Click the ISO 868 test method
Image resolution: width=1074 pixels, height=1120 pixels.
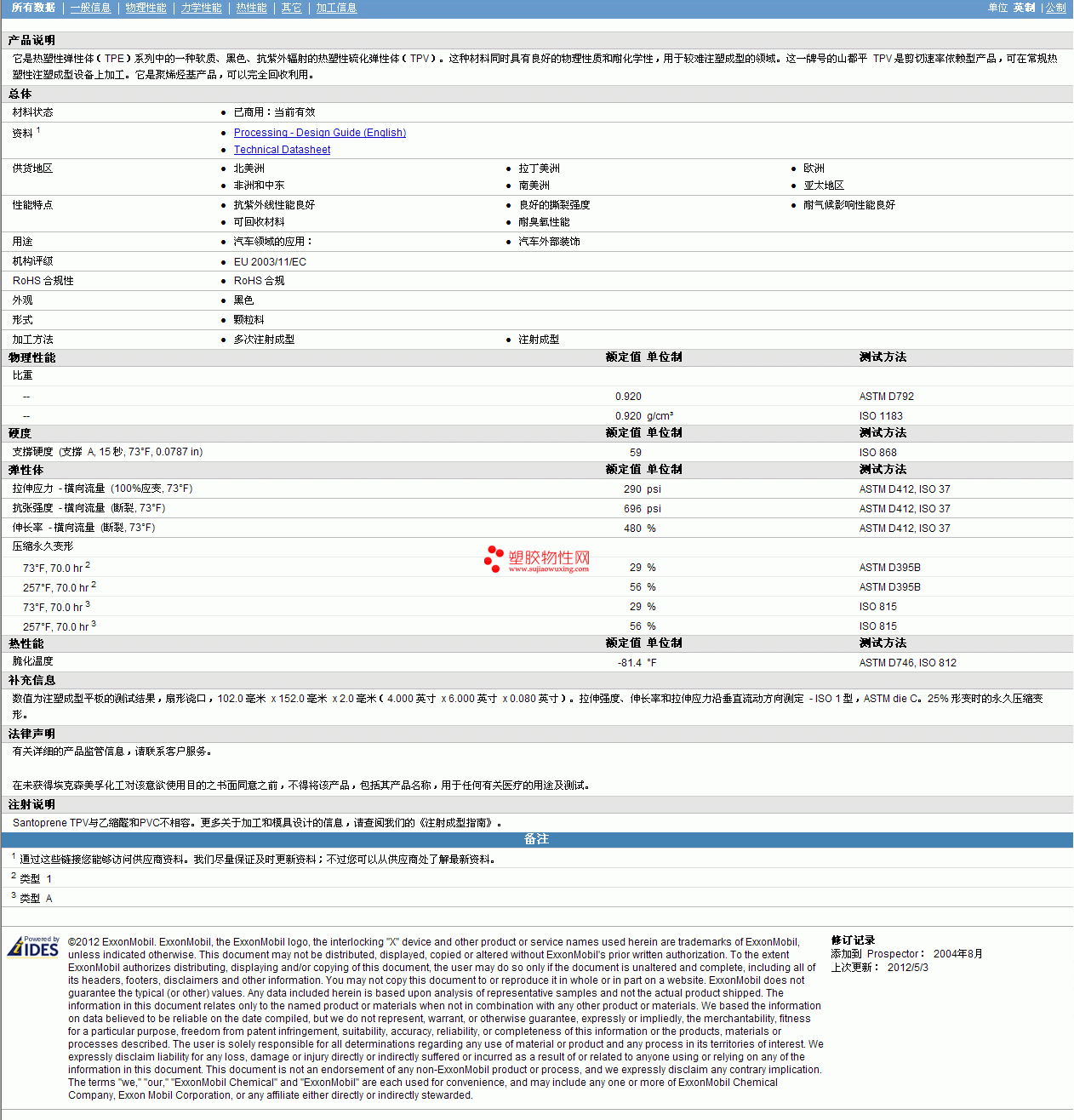click(877, 453)
